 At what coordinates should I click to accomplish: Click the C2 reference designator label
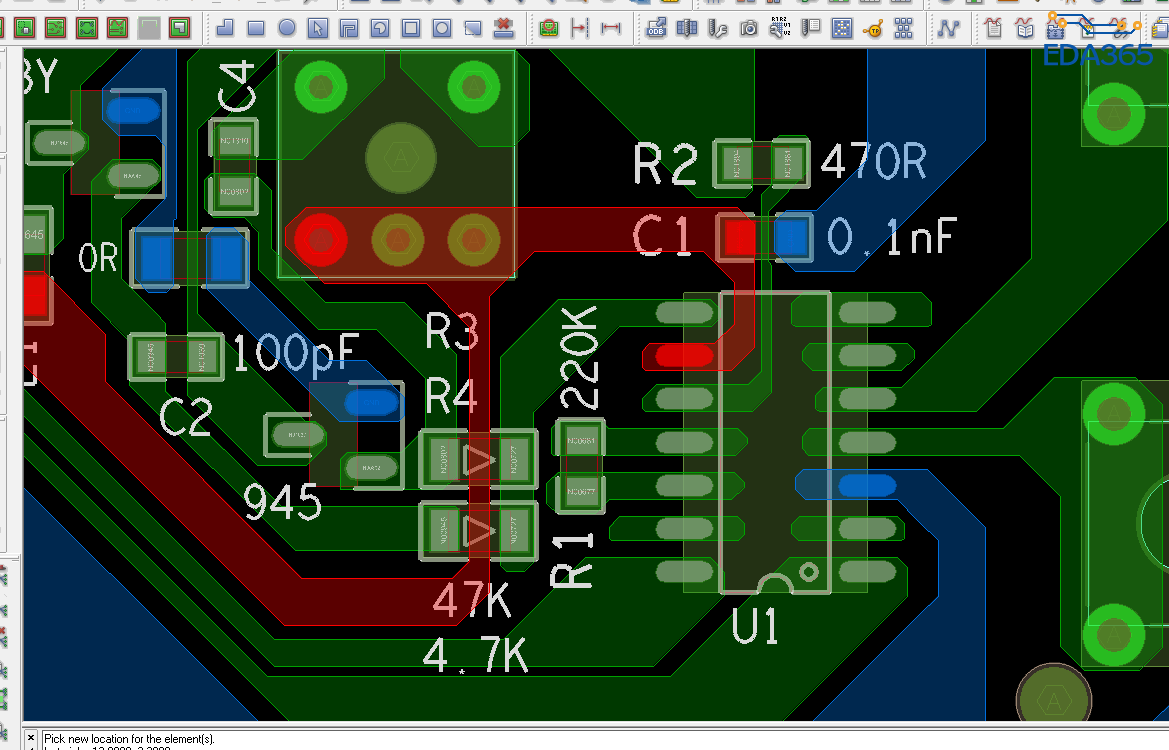click(186, 416)
